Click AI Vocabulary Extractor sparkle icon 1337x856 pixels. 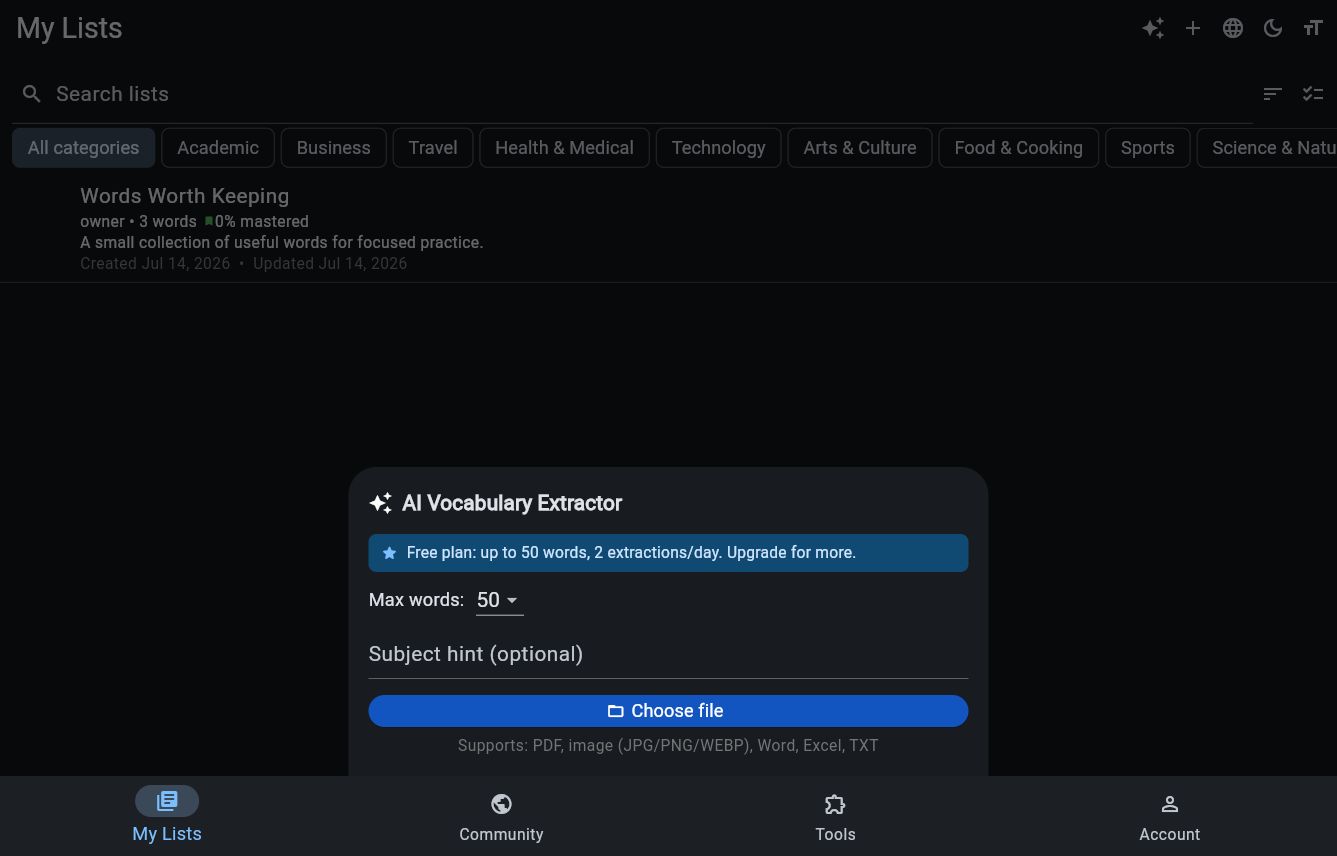pos(381,503)
